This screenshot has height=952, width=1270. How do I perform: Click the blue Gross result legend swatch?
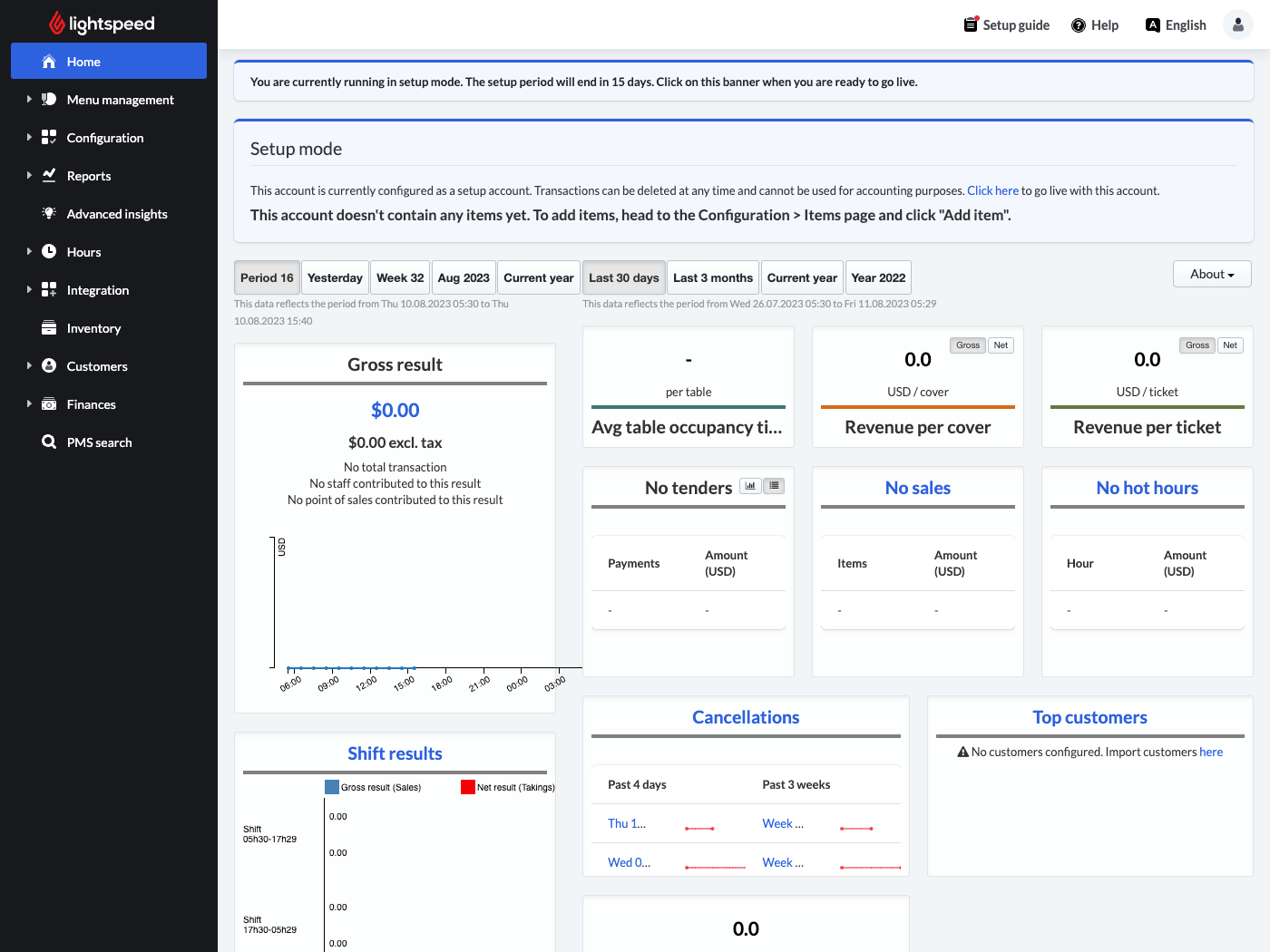tap(332, 787)
